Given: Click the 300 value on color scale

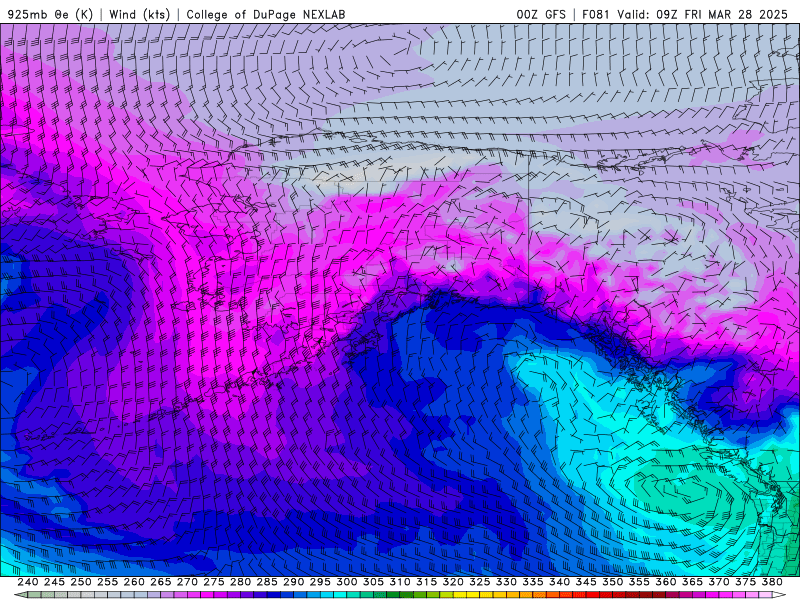Looking at the screenshot, I should [x=346, y=582].
